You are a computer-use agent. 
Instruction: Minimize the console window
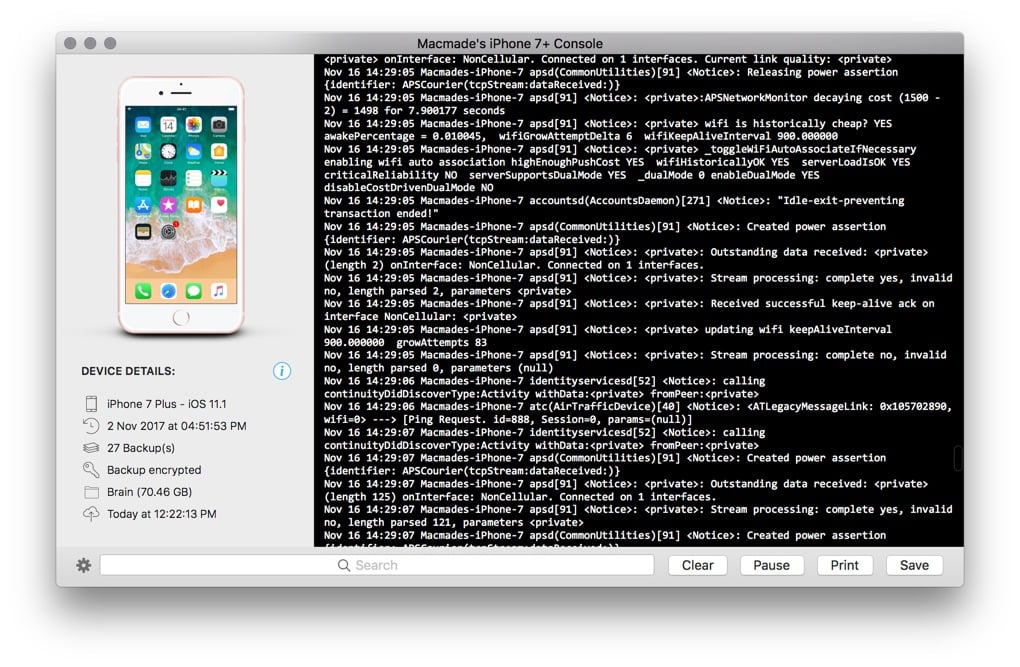(x=90, y=43)
